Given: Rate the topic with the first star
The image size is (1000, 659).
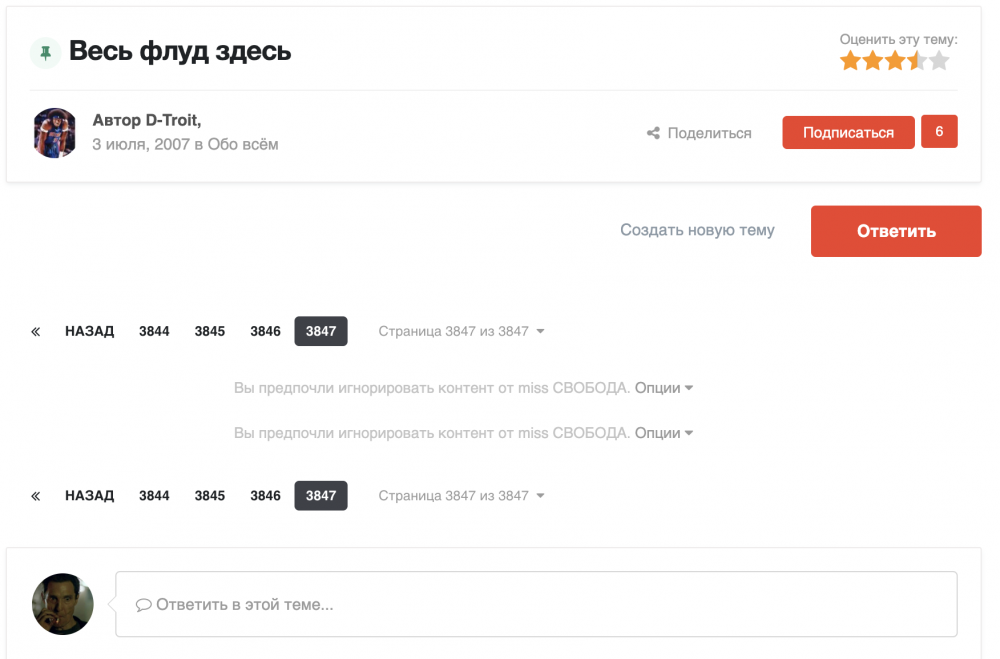Looking at the screenshot, I should [850, 61].
